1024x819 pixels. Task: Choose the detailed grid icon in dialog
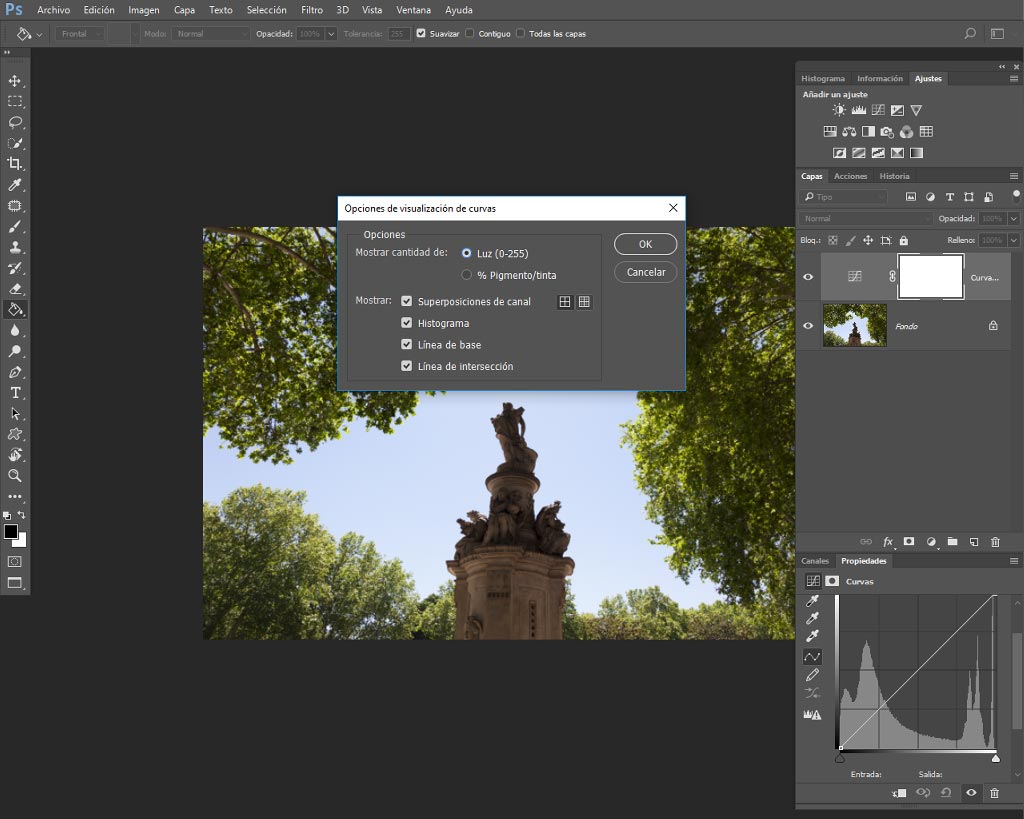pos(584,302)
